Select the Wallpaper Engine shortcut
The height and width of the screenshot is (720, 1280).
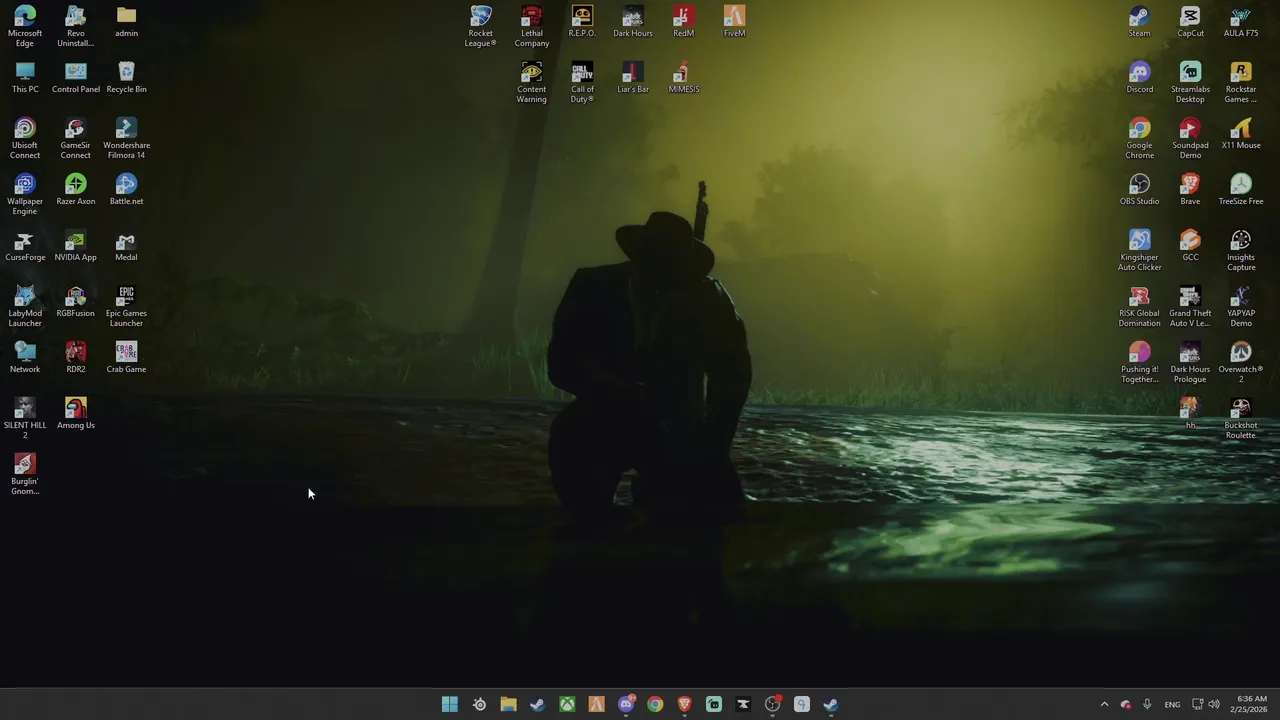pyautogui.click(x=25, y=194)
